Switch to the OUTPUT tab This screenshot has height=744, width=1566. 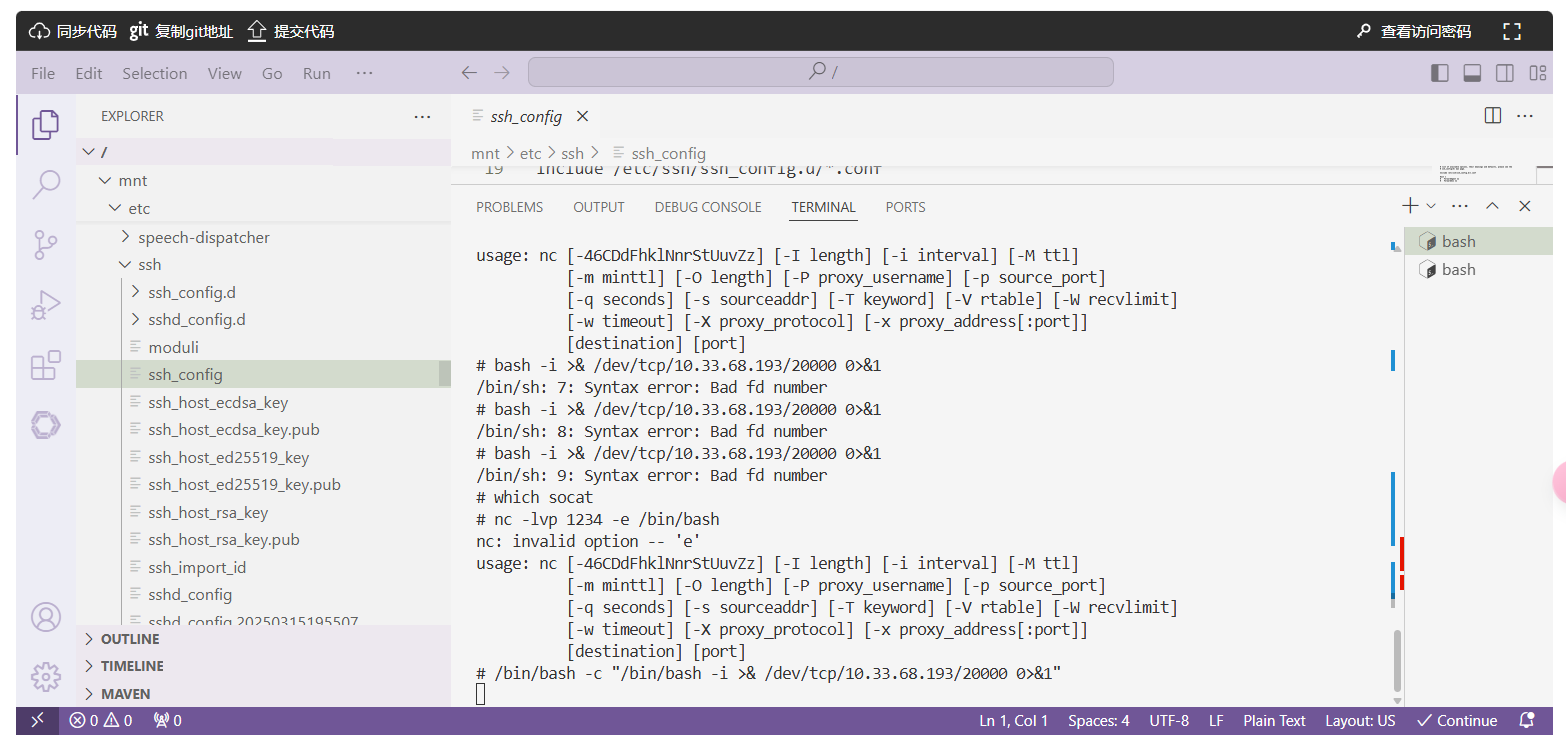[x=599, y=207]
